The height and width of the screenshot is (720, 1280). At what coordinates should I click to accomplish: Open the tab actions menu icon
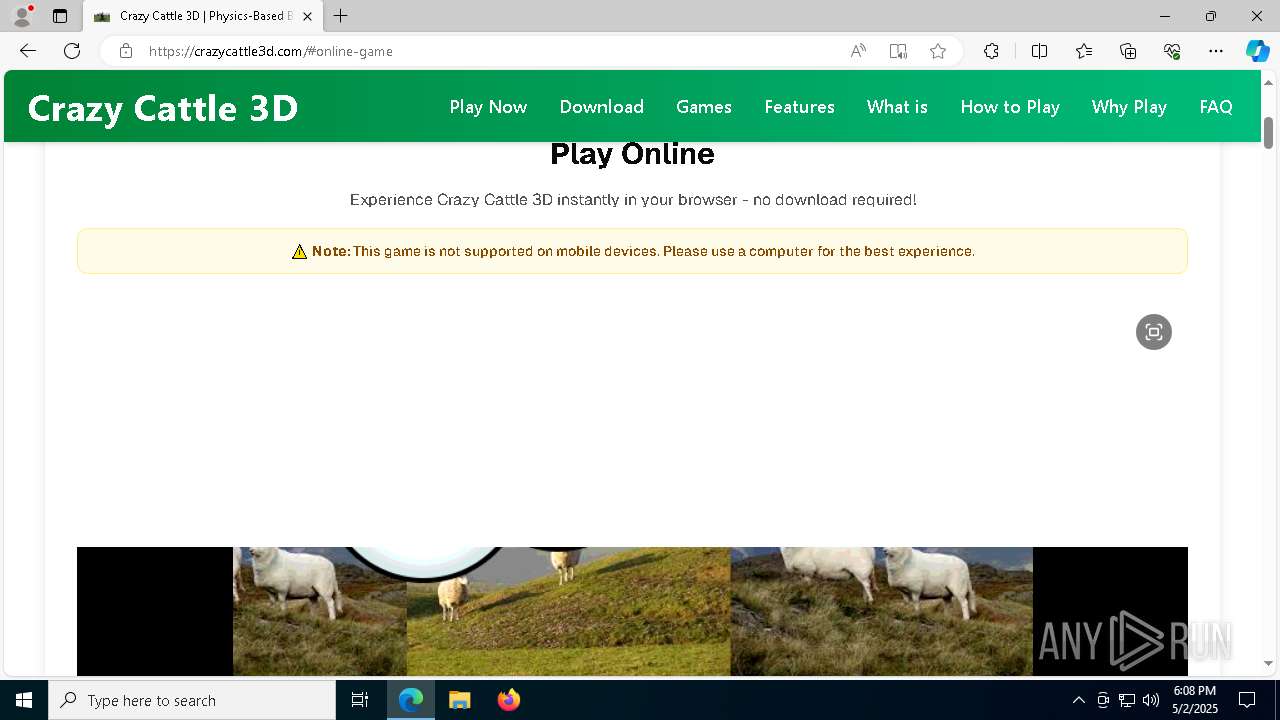coord(60,16)
